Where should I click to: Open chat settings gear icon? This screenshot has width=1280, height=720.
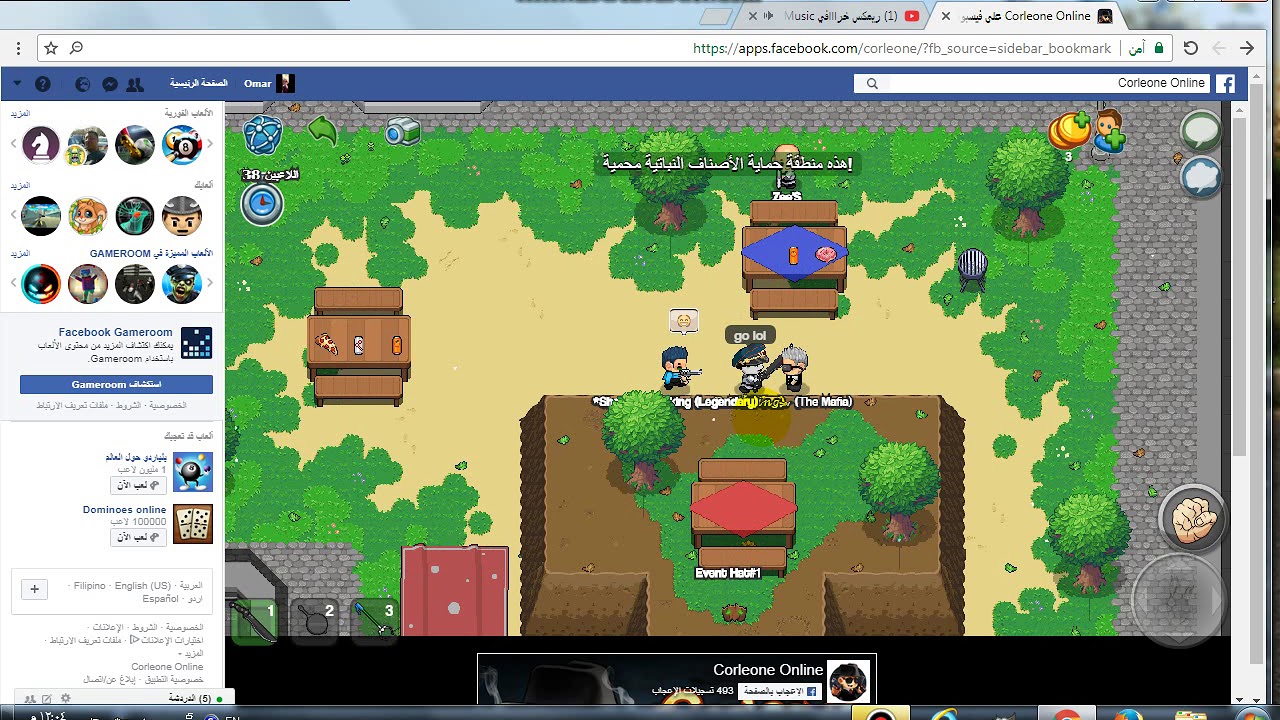click(x=66, y=699)
